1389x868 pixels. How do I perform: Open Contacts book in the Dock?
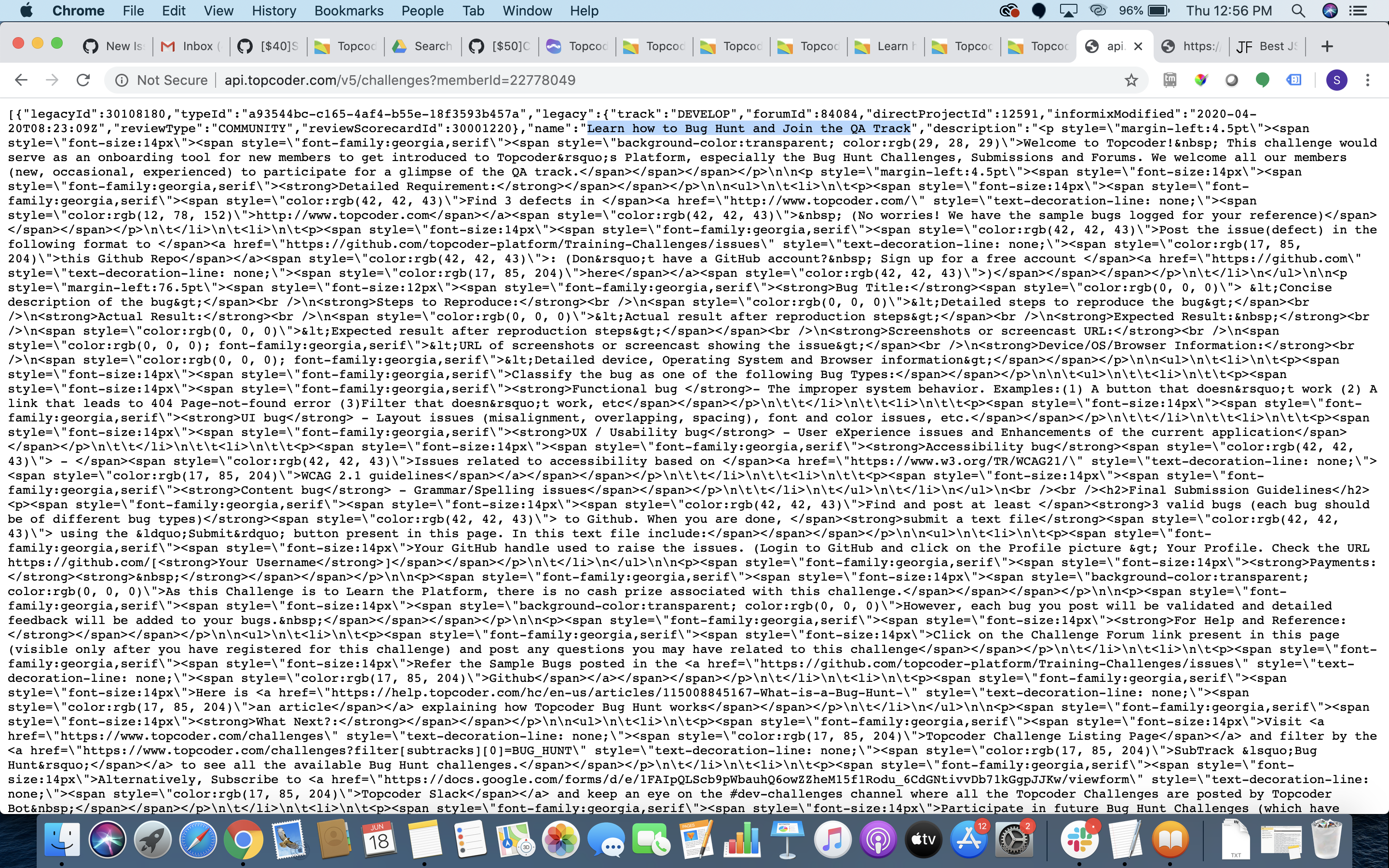[334, 839]
